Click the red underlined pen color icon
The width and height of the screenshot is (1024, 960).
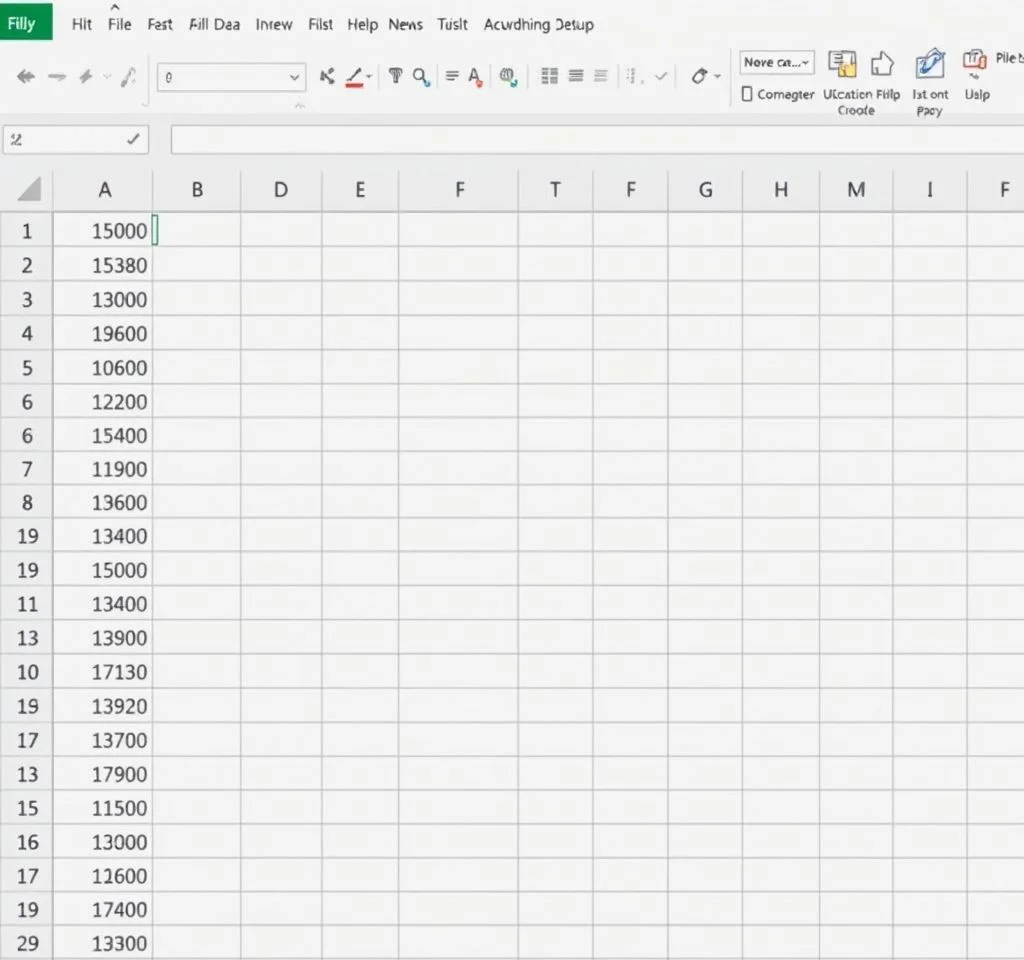pyautogui.click(x=354, y=76)
